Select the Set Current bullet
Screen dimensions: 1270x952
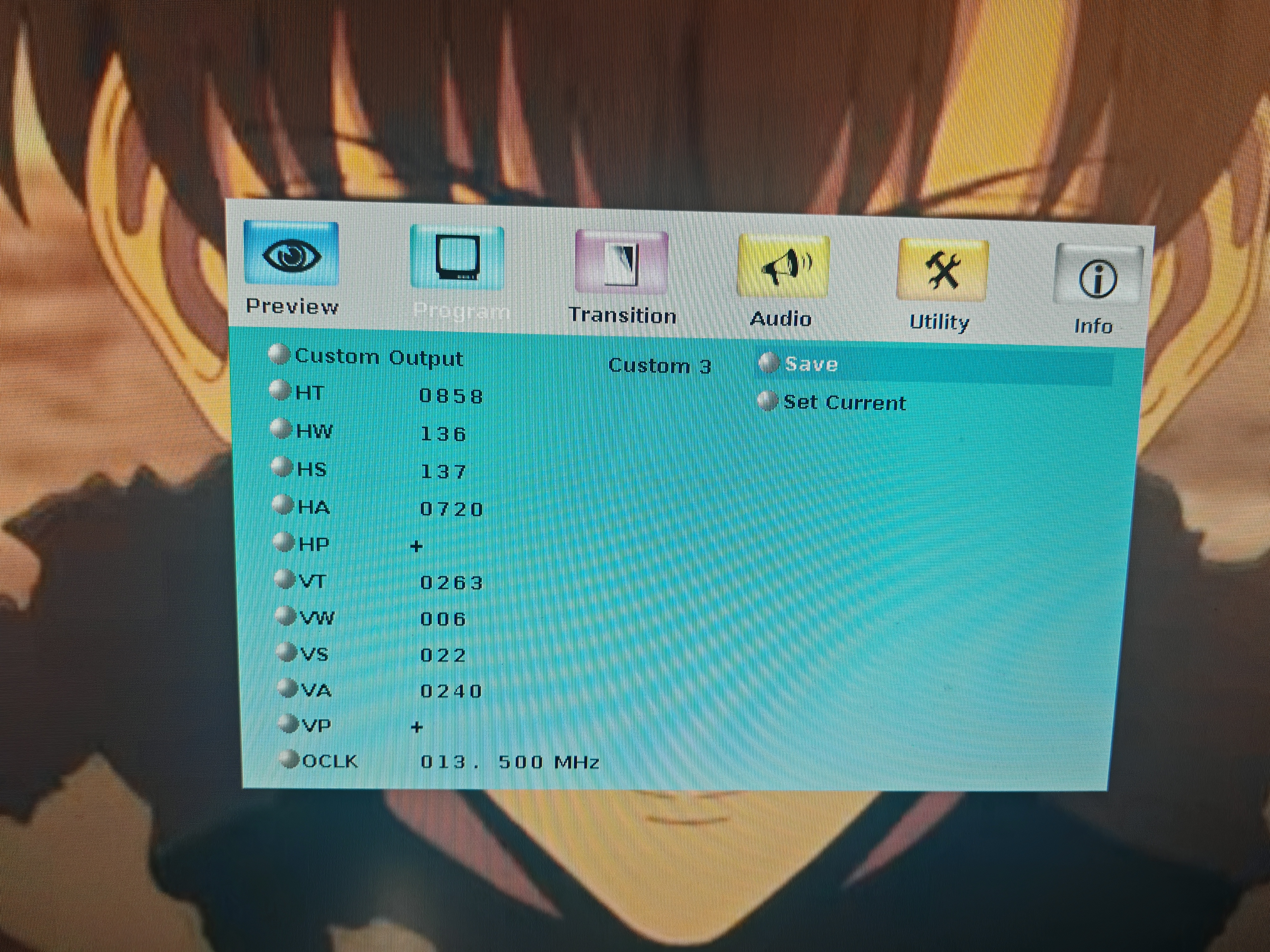(768, 400)
